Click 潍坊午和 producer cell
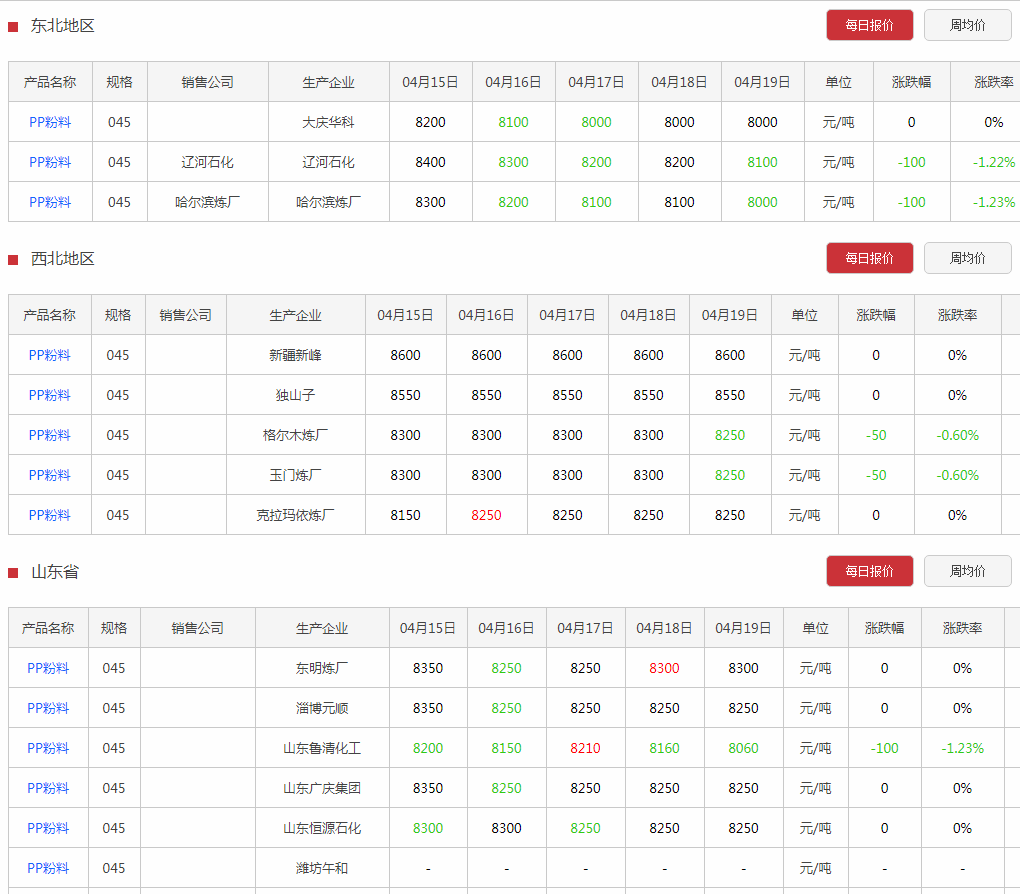The image size is (1020, 894). pos(322,868)
